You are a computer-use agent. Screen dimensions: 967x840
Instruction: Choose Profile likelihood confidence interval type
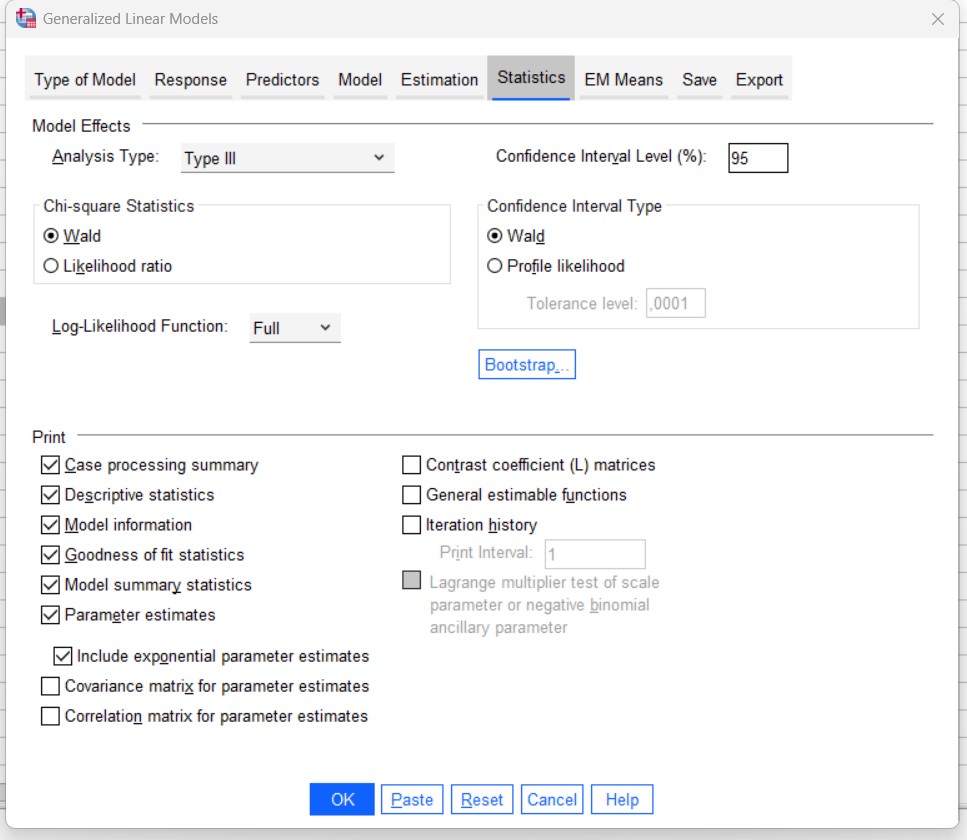pyautogui.click(x=494, y=266)
